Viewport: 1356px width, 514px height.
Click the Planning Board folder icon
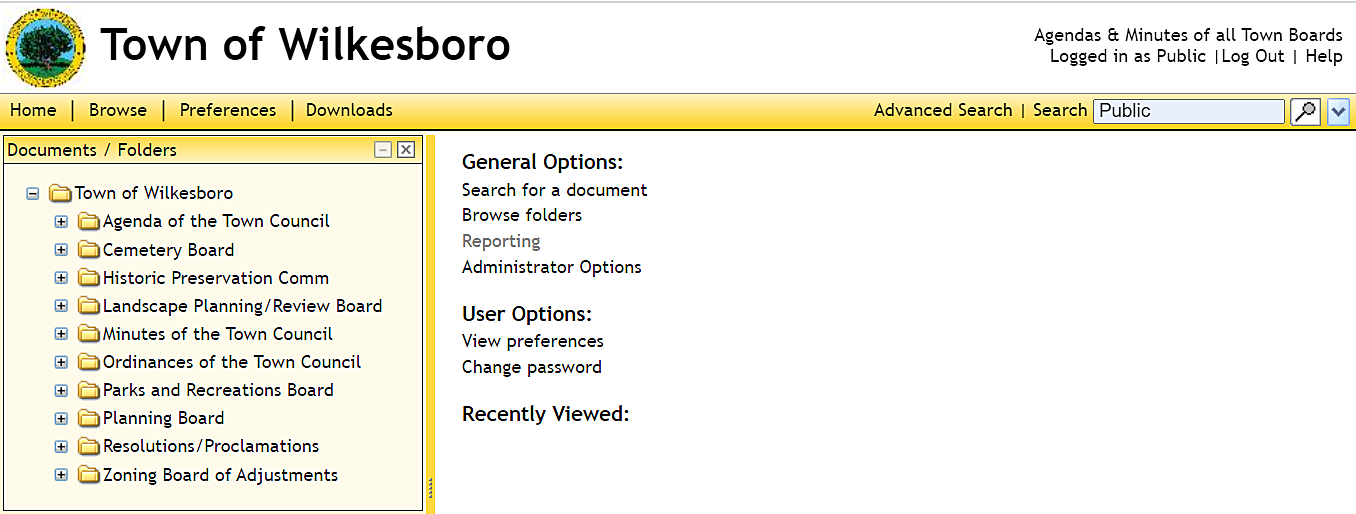click(89, 418)
